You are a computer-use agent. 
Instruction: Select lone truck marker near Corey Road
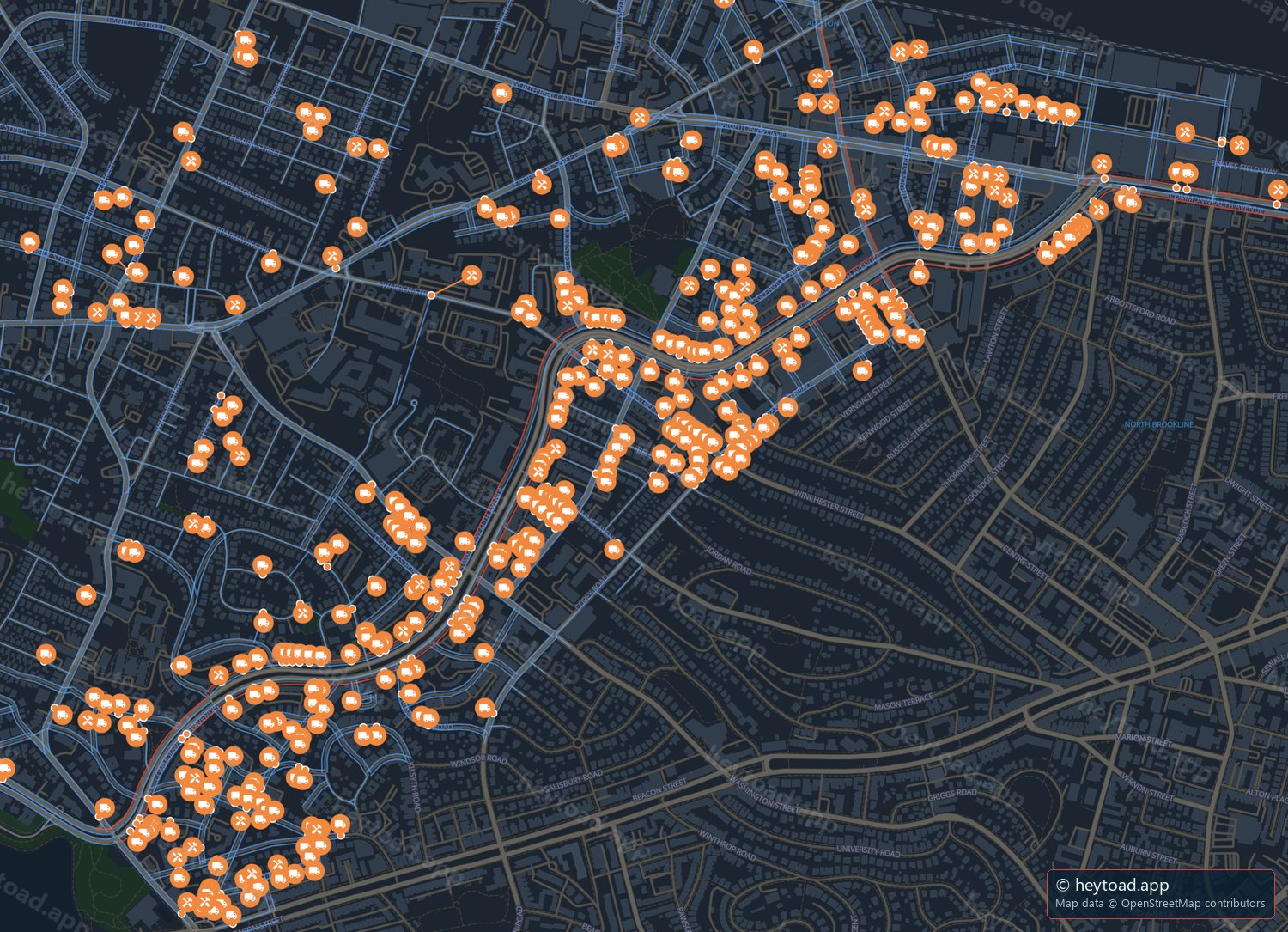tap(613, 550)
